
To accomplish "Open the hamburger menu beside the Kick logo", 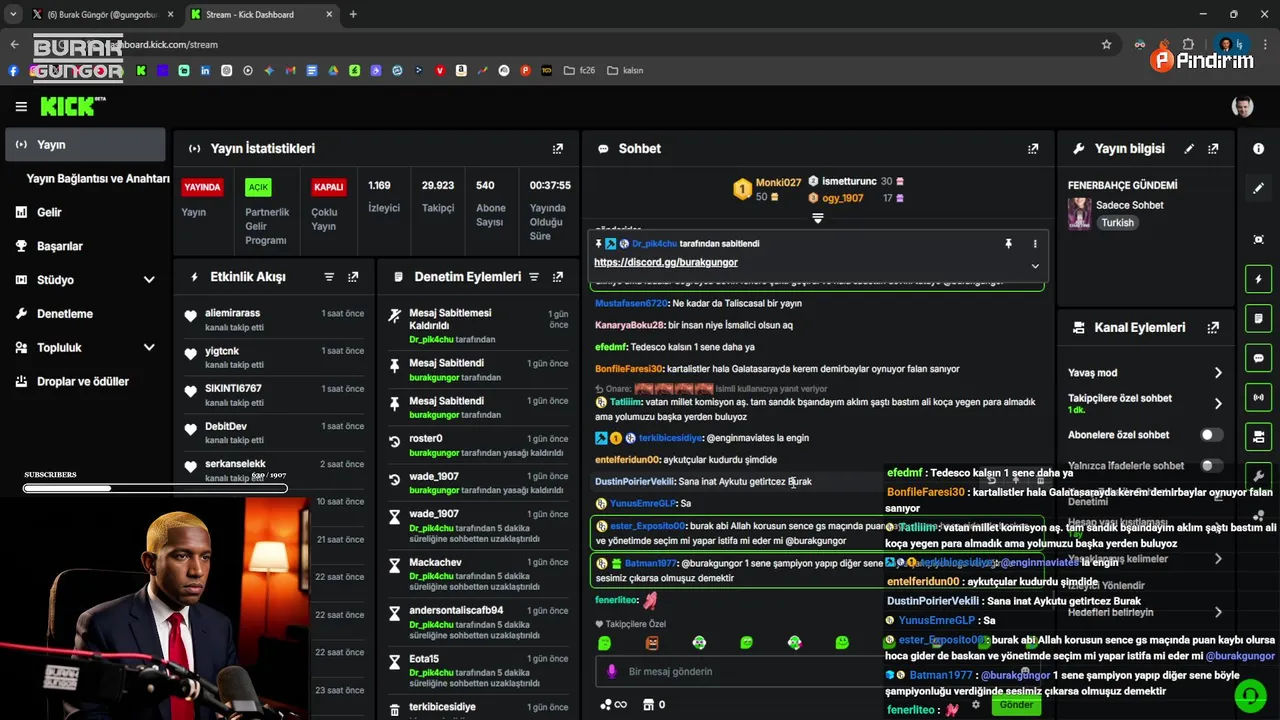I will click(21, 107).
